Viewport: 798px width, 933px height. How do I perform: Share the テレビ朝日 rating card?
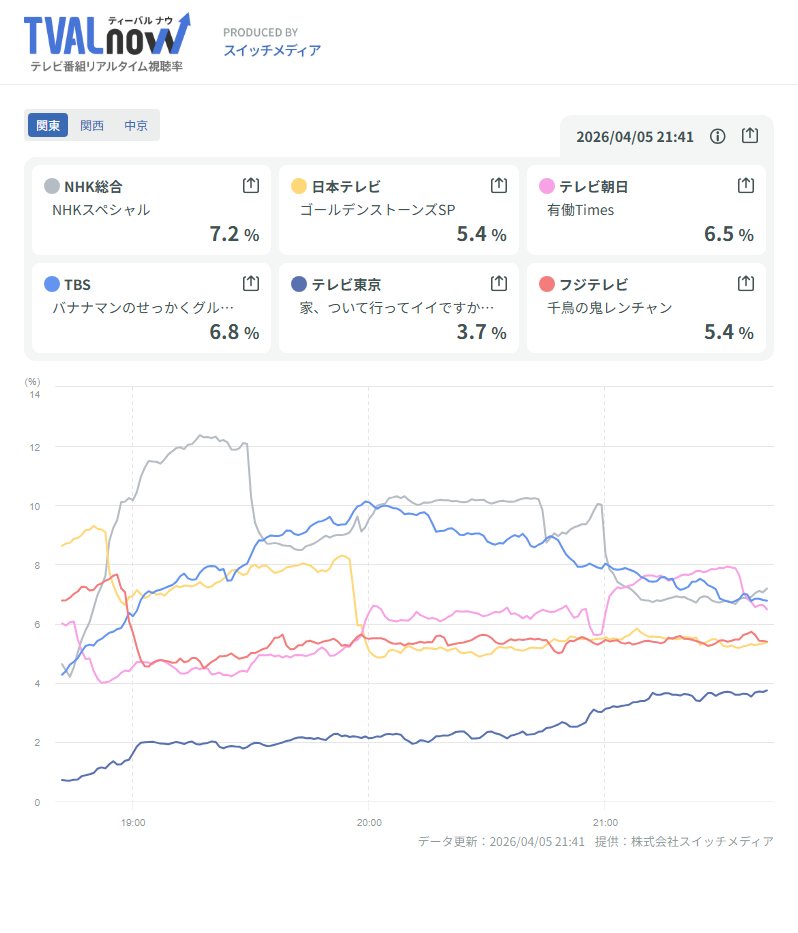point(745,185)
